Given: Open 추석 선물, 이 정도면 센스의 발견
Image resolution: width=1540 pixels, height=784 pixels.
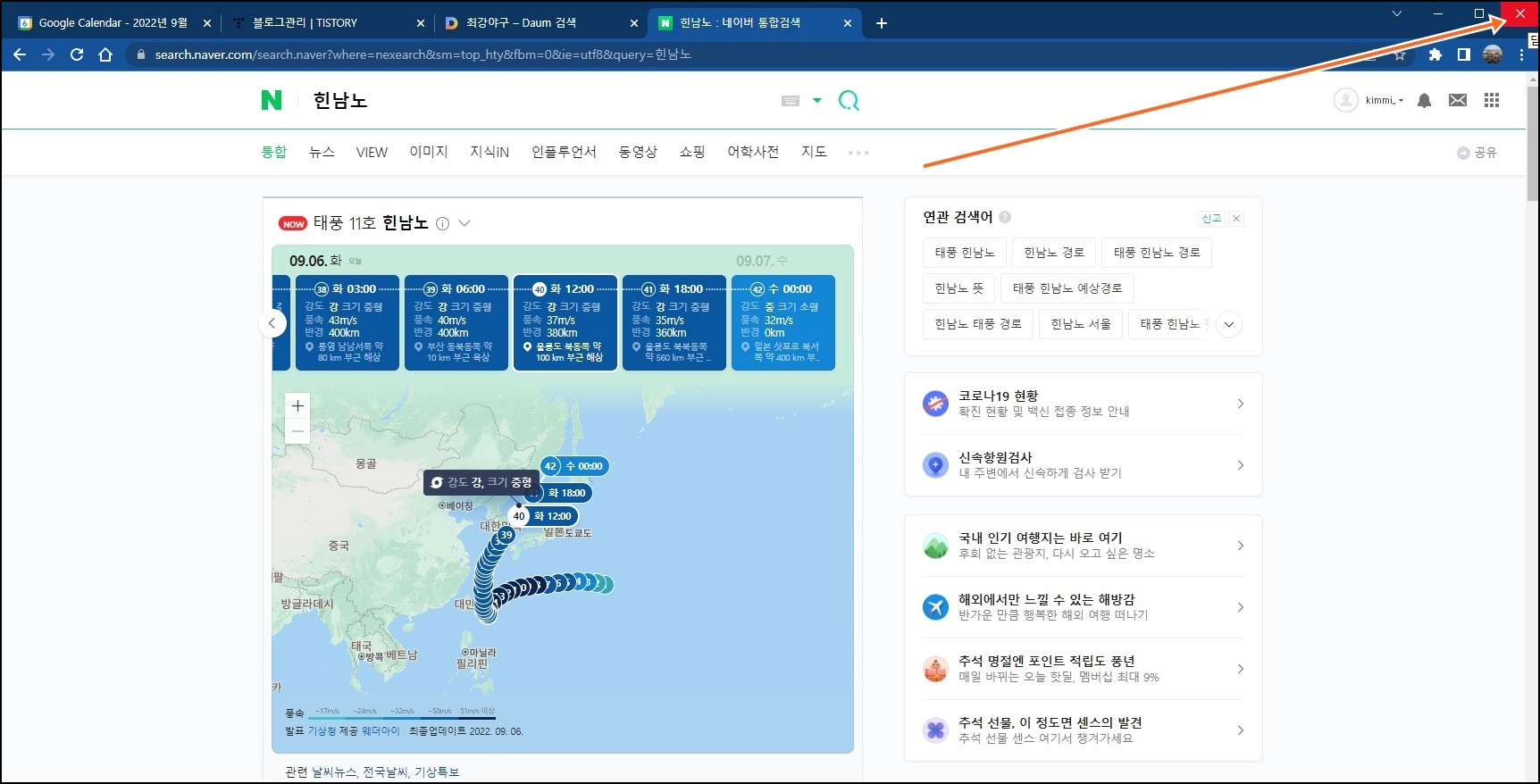Looking at the screenshot, I should [1084, 730].
